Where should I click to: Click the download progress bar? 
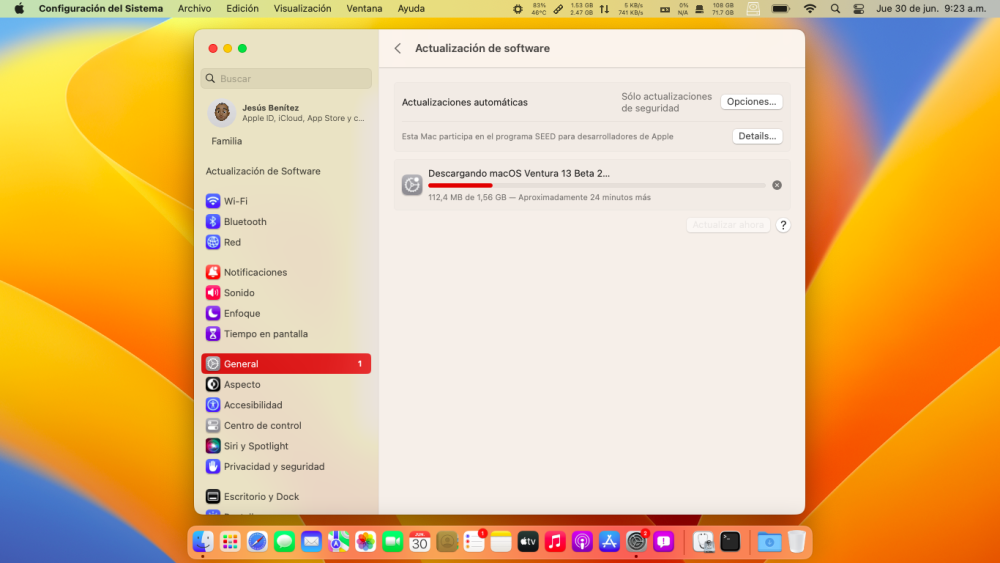pyautogui.click(x=596, y=186)
